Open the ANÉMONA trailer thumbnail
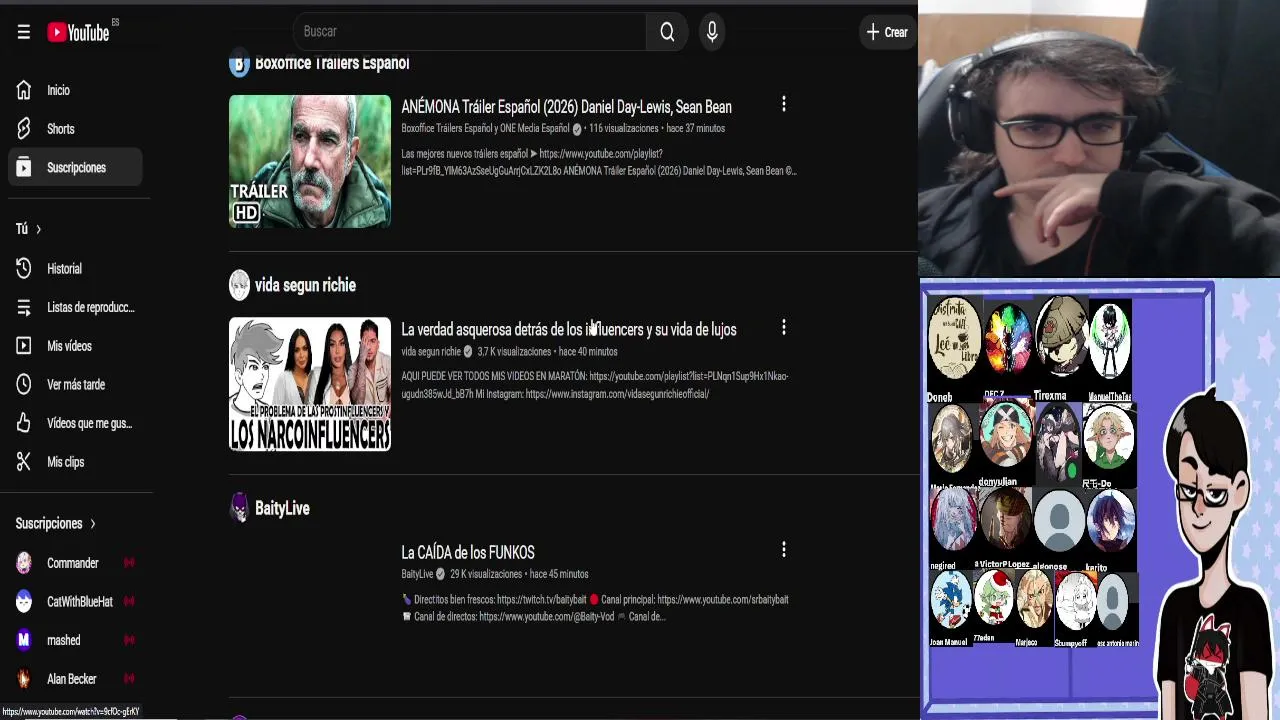 310,161
